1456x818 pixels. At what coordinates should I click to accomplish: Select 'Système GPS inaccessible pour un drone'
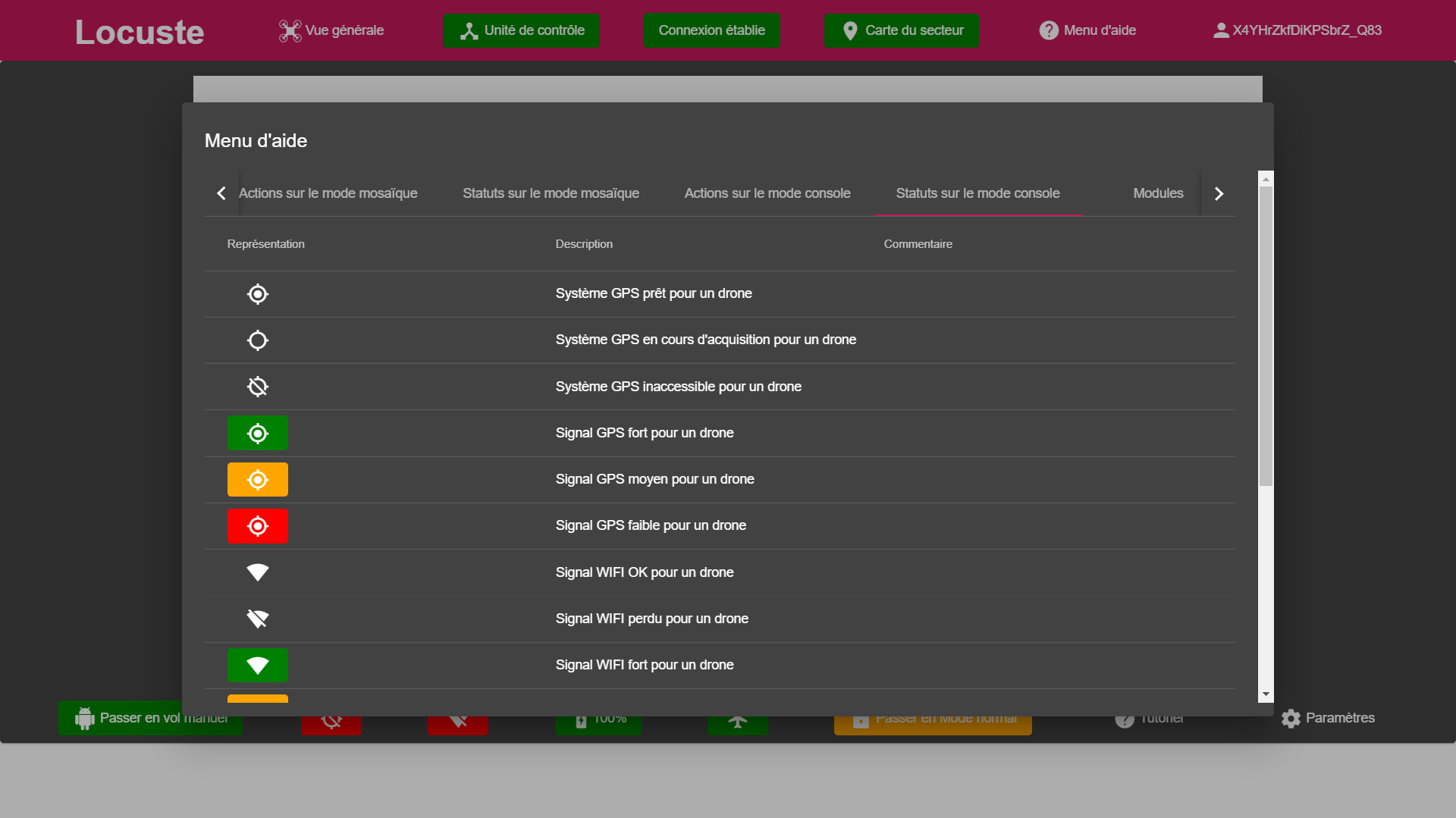pyautogui.click(x=679, y=387)
